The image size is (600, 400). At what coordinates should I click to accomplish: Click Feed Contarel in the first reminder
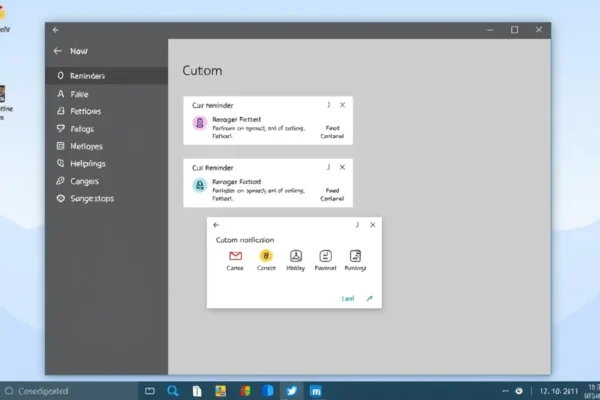332,132
